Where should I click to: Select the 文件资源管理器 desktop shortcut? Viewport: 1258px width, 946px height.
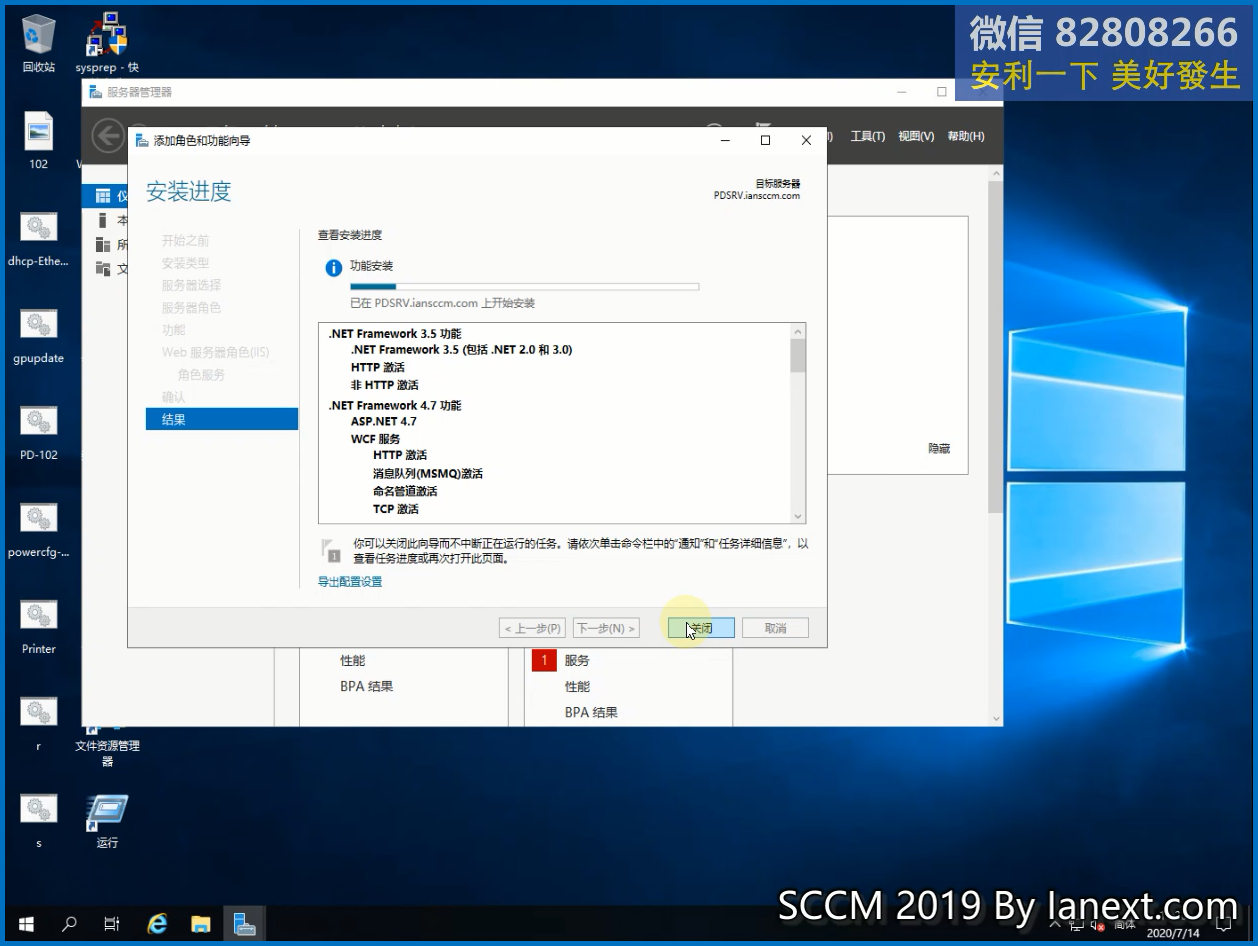(x=107, y=745)
